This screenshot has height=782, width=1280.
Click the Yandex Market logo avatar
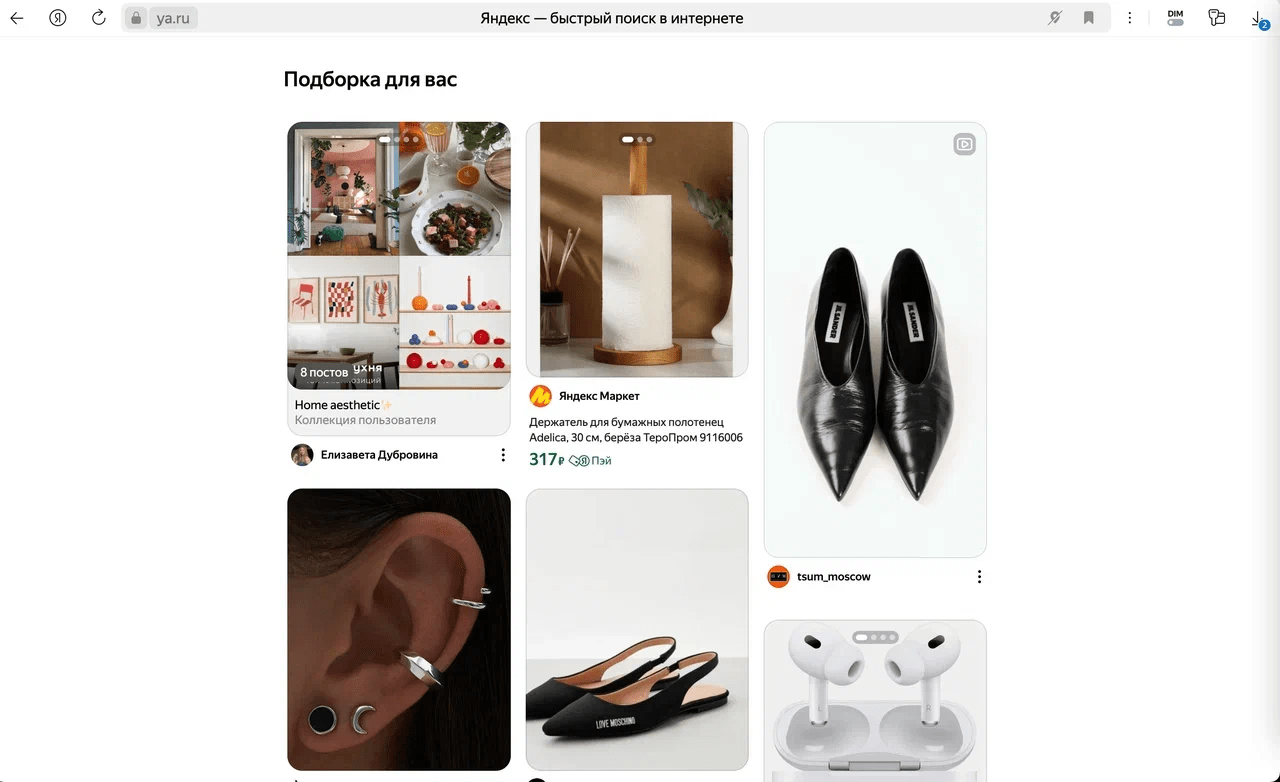pyautogui.click(x=540, y=396)
